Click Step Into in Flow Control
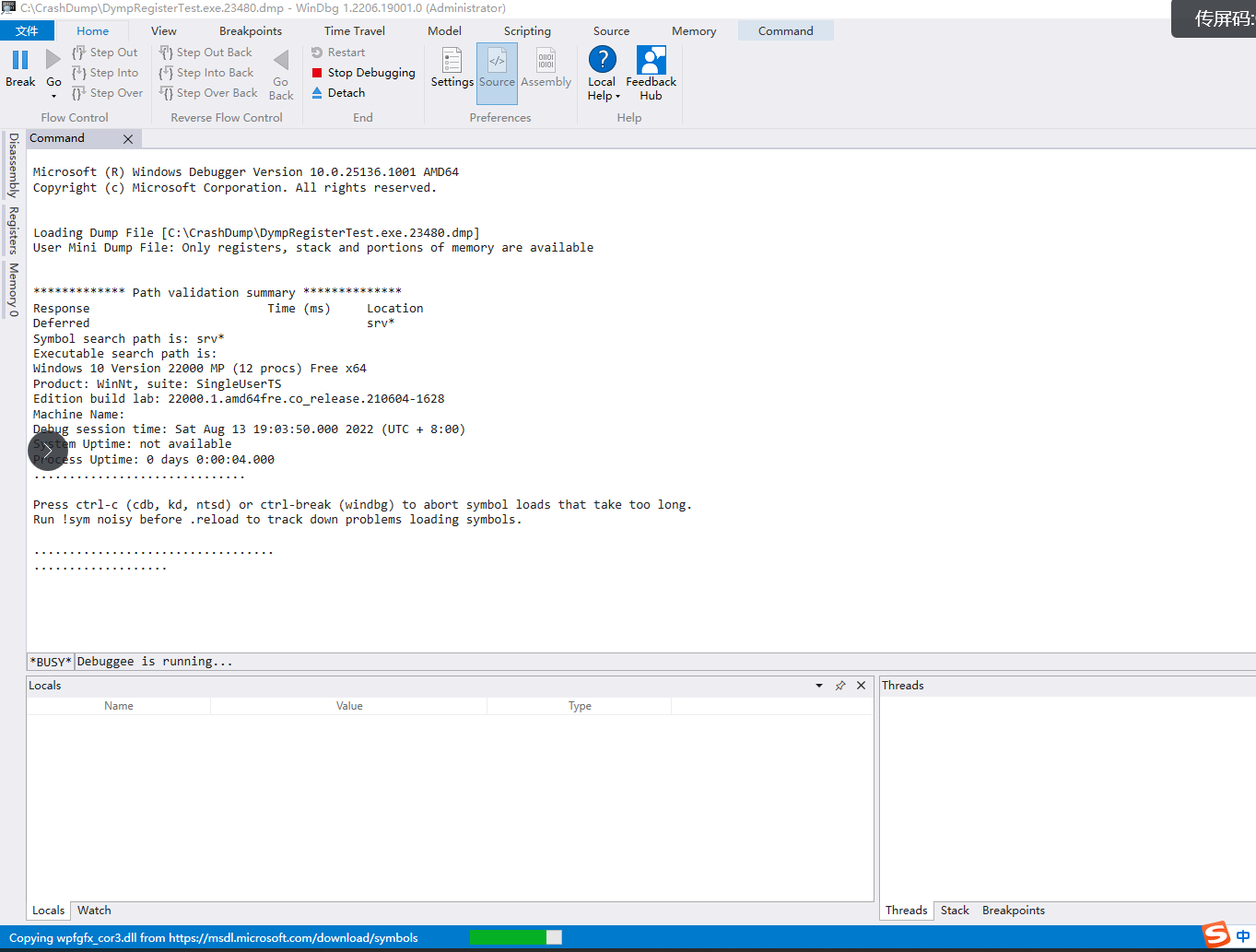The height and width of the screenshot is (952, 1256). [105, 73]
